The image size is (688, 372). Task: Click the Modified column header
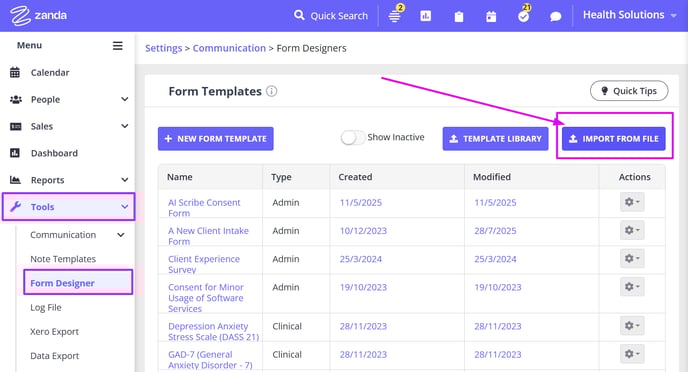coord(492,177)
